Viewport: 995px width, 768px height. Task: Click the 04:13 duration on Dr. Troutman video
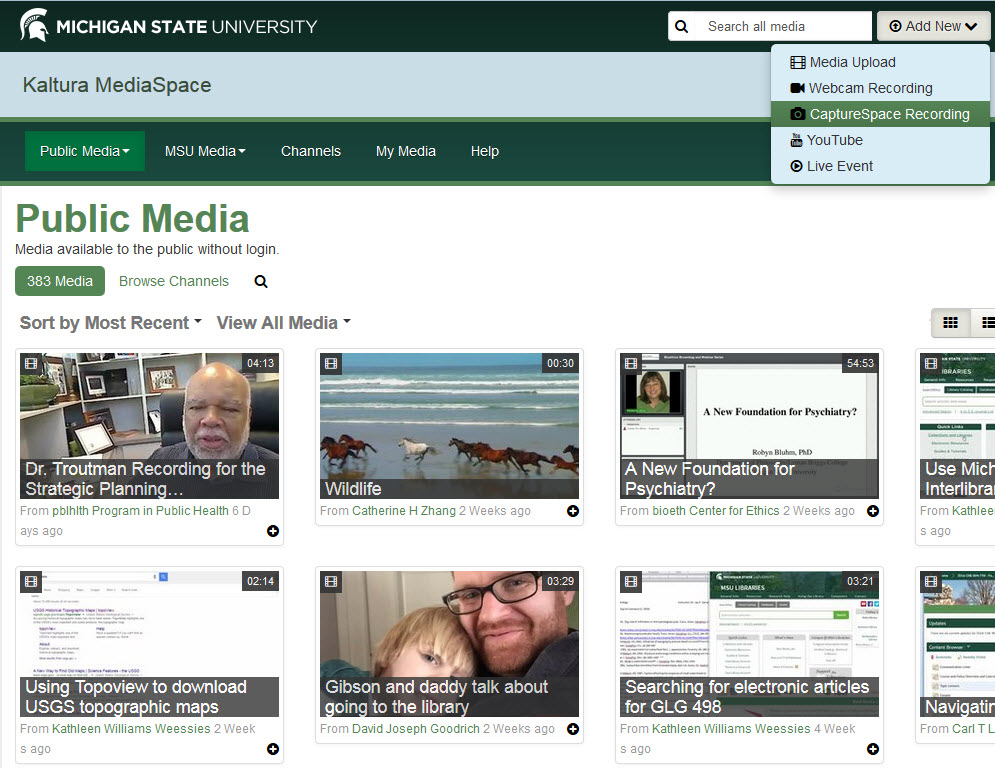click(260, 363)
